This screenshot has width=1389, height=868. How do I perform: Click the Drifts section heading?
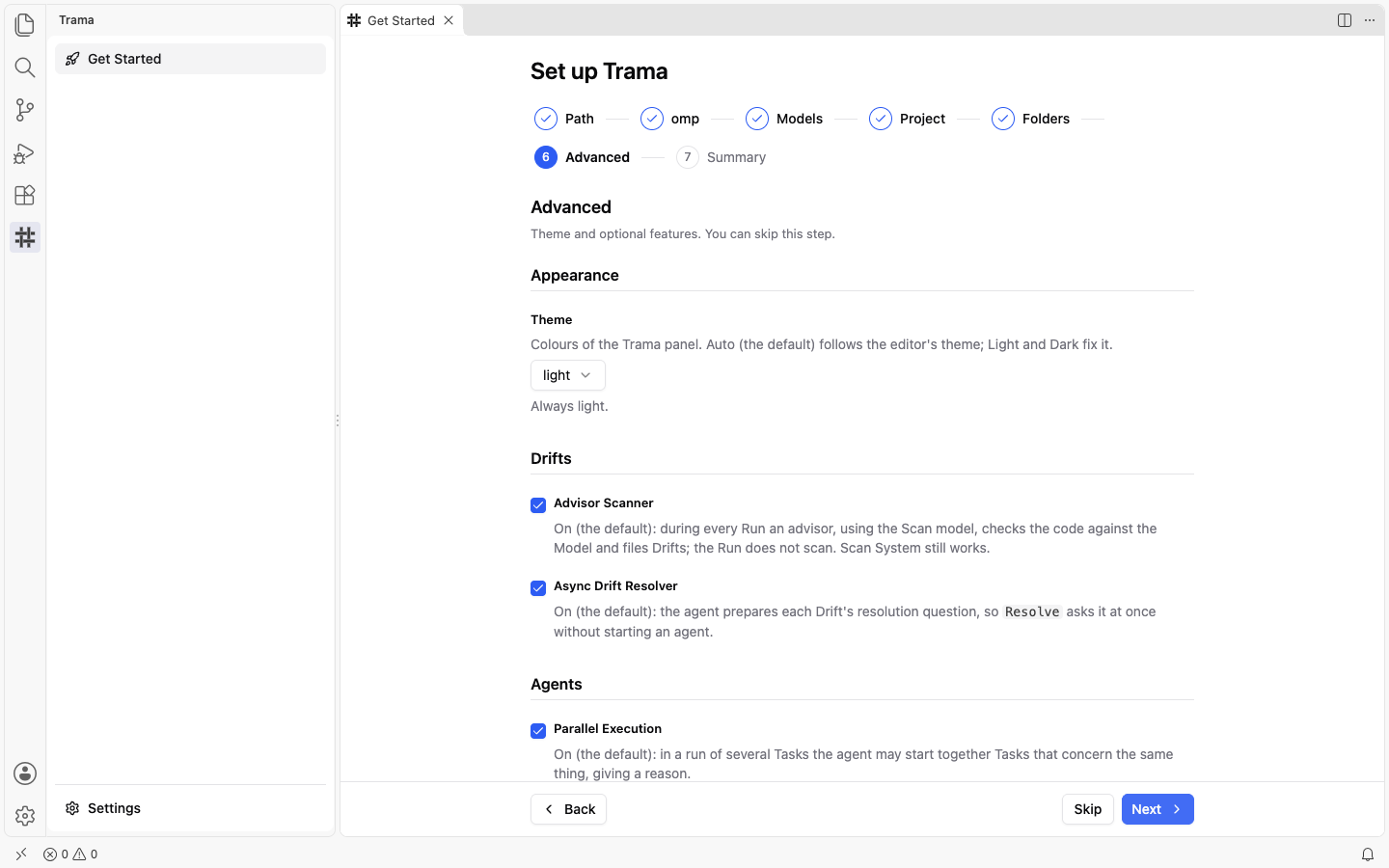coord(551,459)
